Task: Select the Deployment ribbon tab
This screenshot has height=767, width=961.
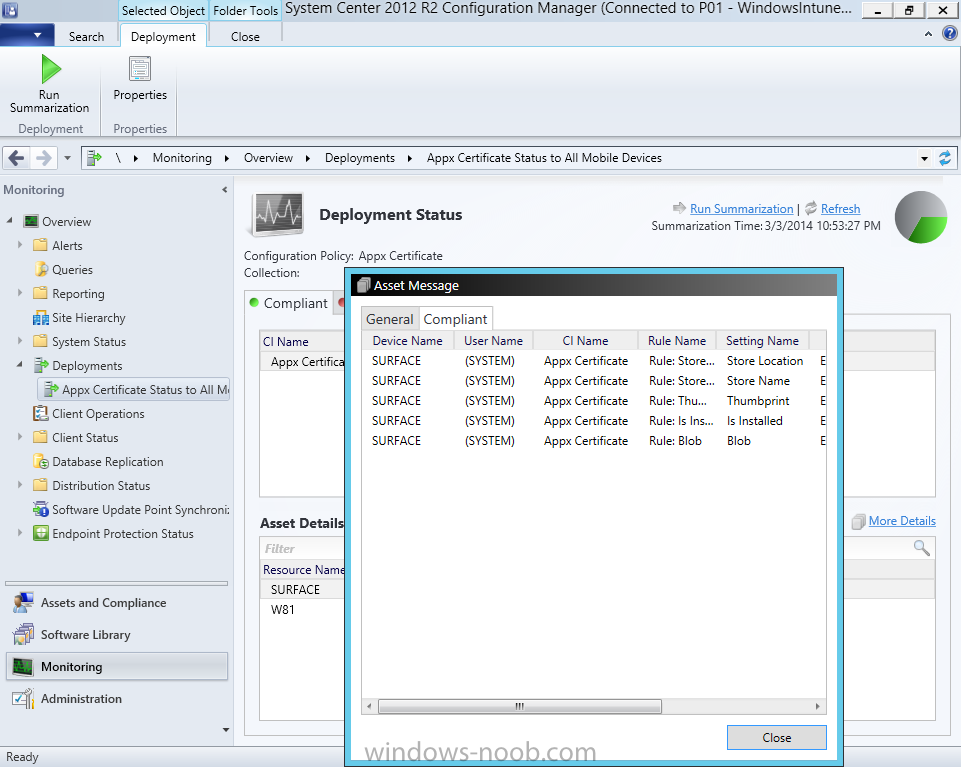Action: click(x=163, y=37)
